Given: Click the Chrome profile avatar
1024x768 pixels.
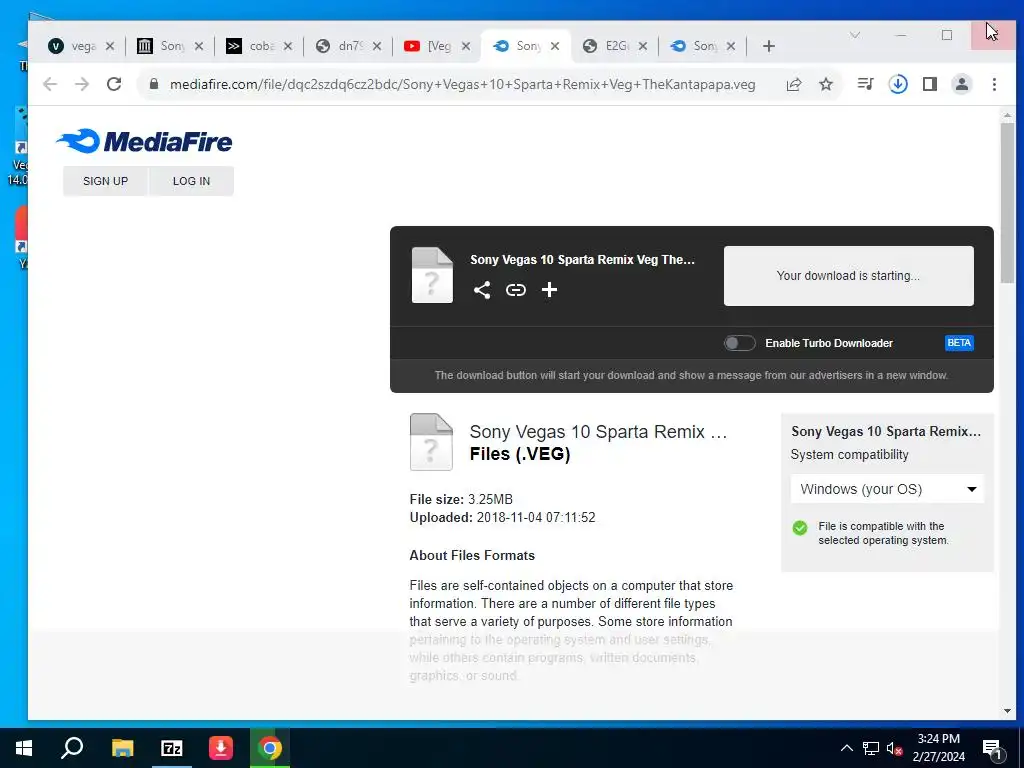Looking at the screenshot, I should click(962, 84).
